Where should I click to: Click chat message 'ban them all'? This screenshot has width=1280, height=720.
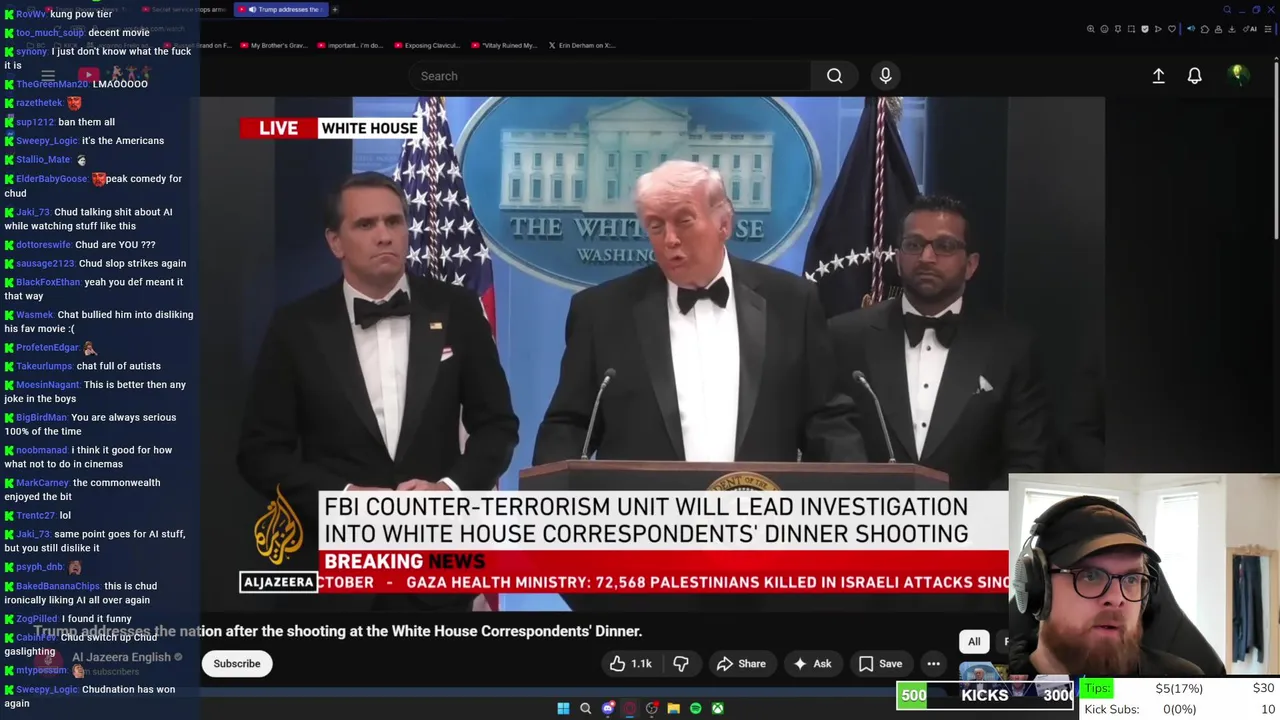[x=86, y=122]
